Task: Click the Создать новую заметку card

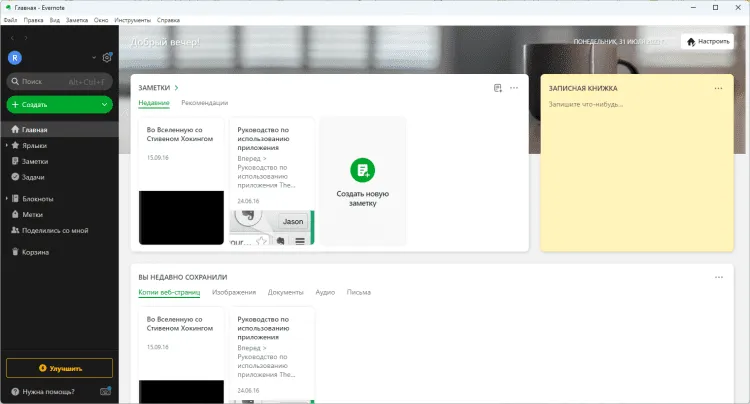Action: [363, 181]
